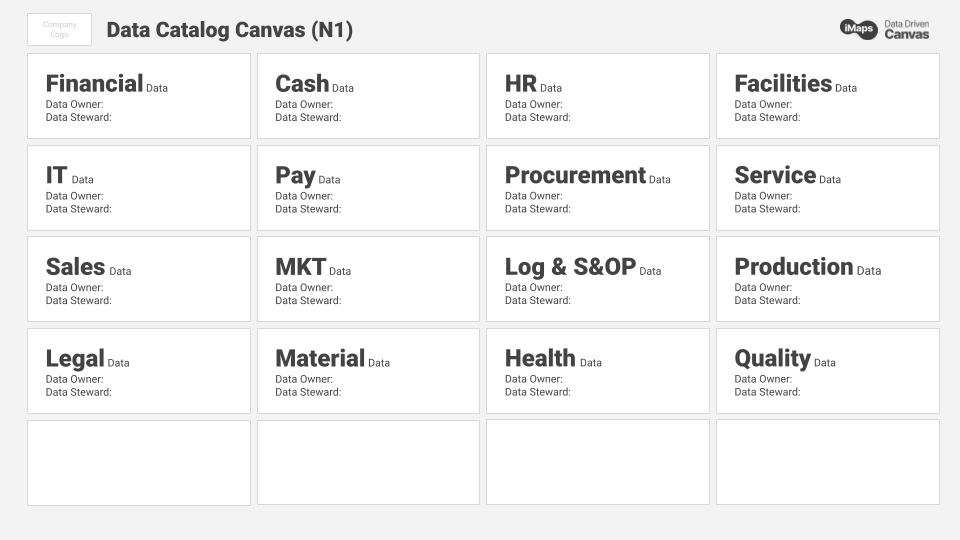Viewport: 960px width, 540px height.
Task: Open the Facilities Data card
Action: point(827,96)
